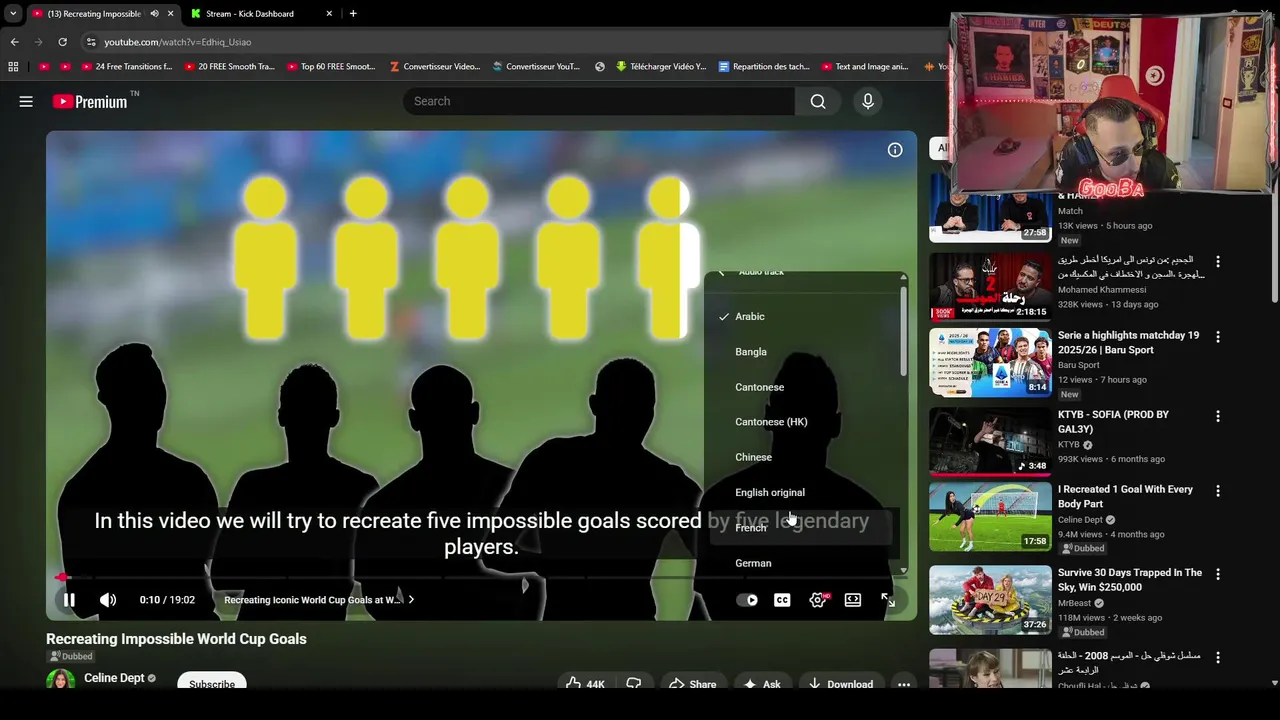
Task: Open tab search dropdown arrow
Action: (13, 14)
